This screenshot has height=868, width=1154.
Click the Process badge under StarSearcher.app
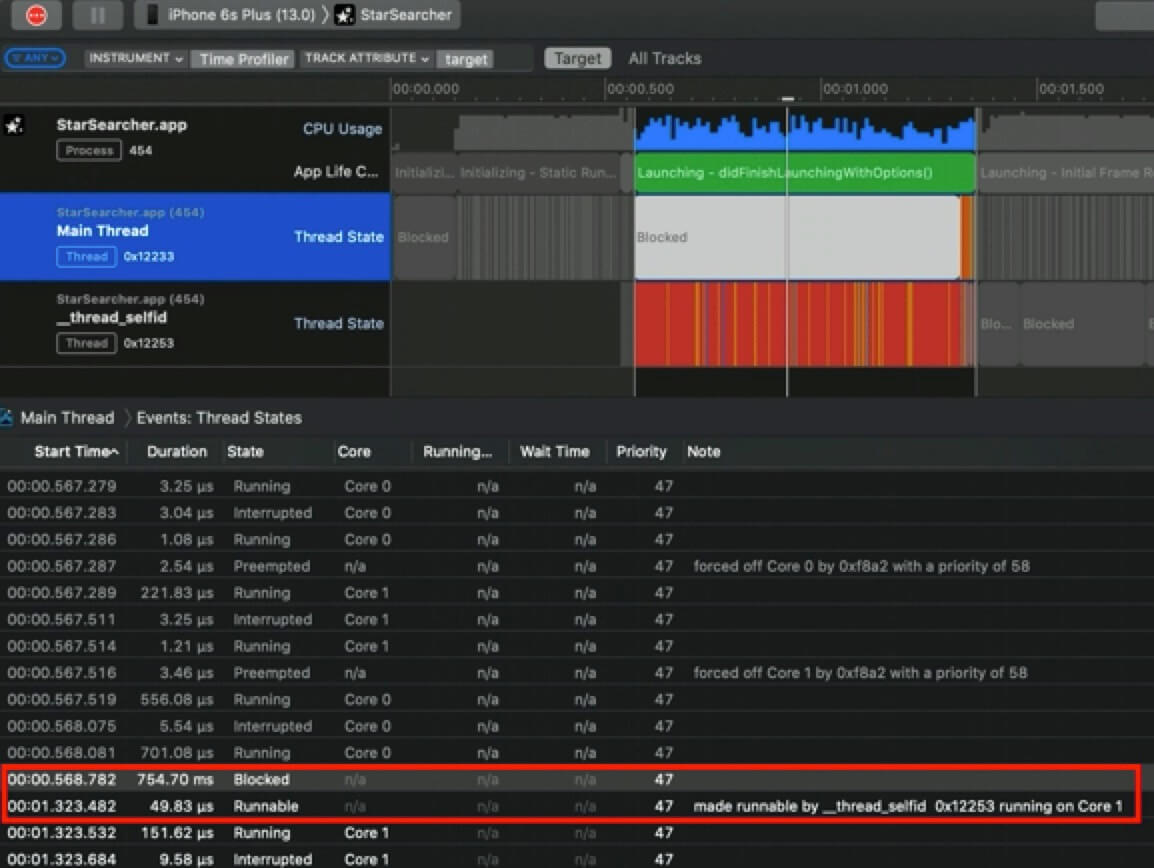[x=89, y=151]
